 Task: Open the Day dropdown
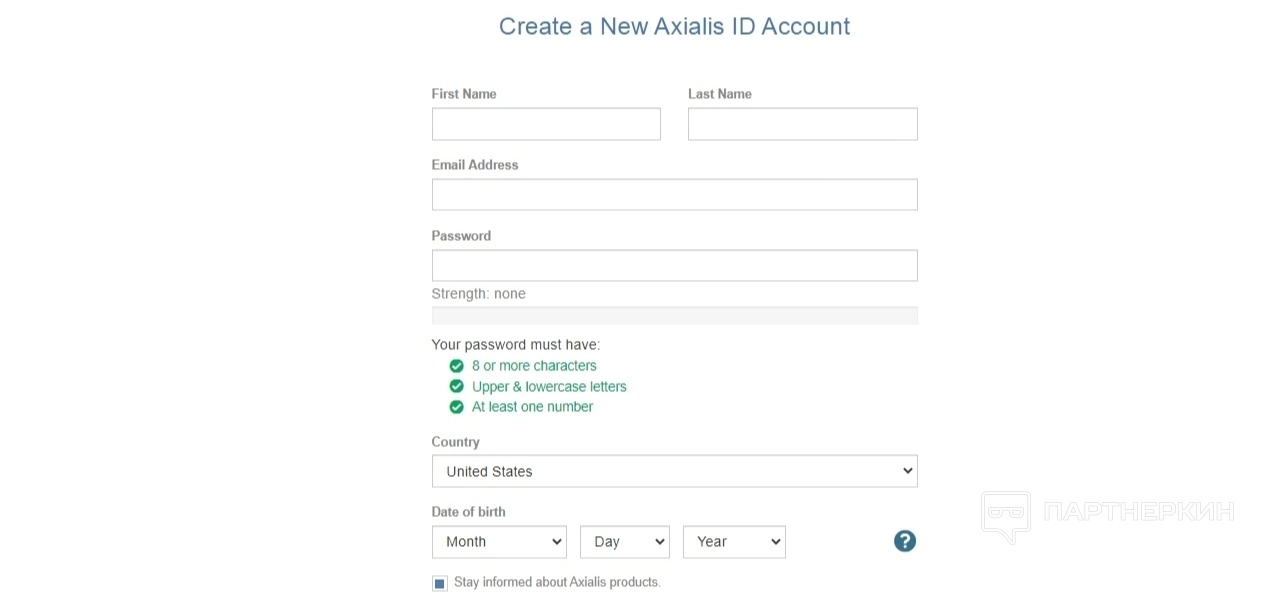[x=624, y=541]
